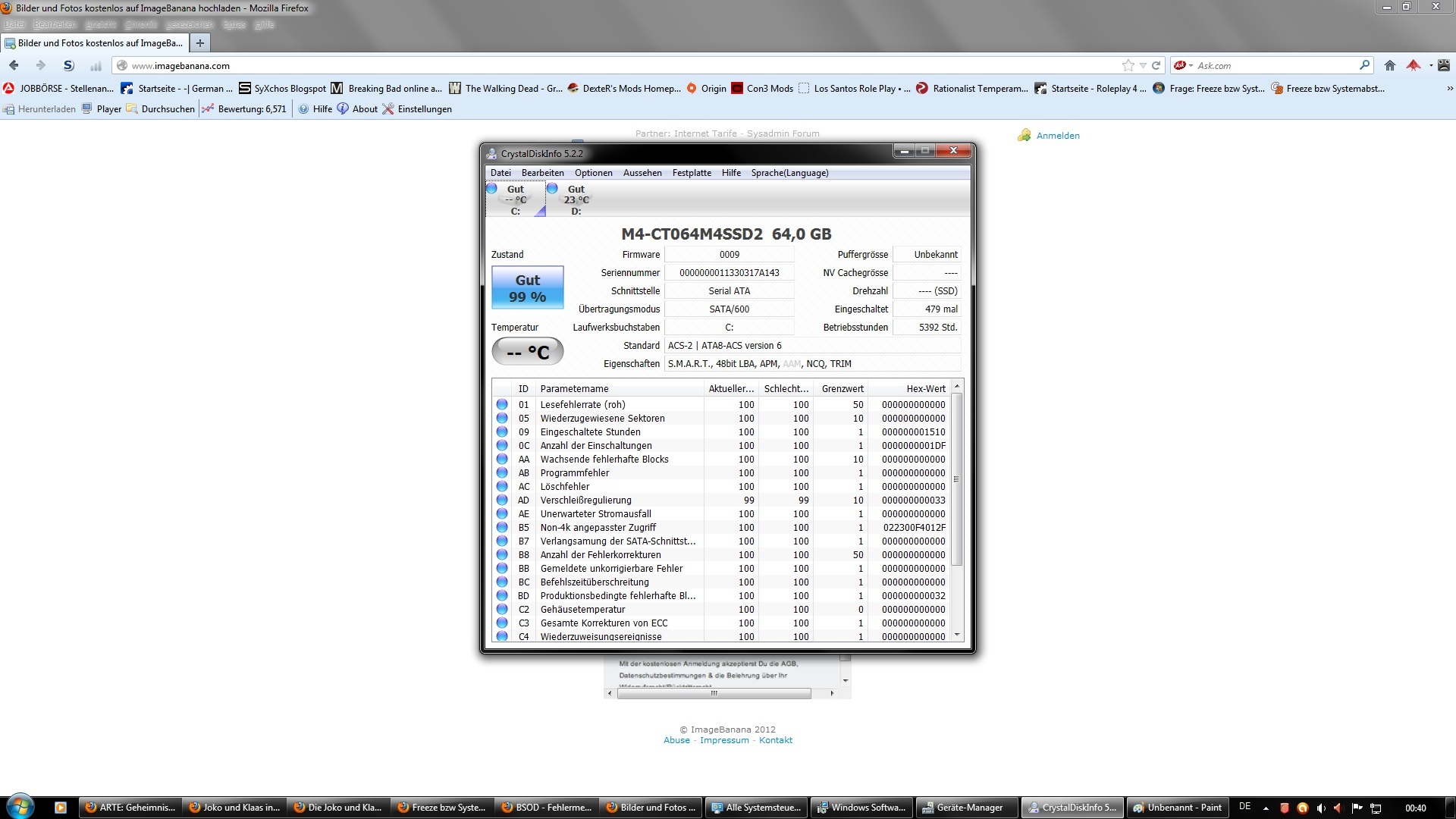Click the magnifier icon in Ask.com search box
1456x819 pixels.
(1364, 65)
